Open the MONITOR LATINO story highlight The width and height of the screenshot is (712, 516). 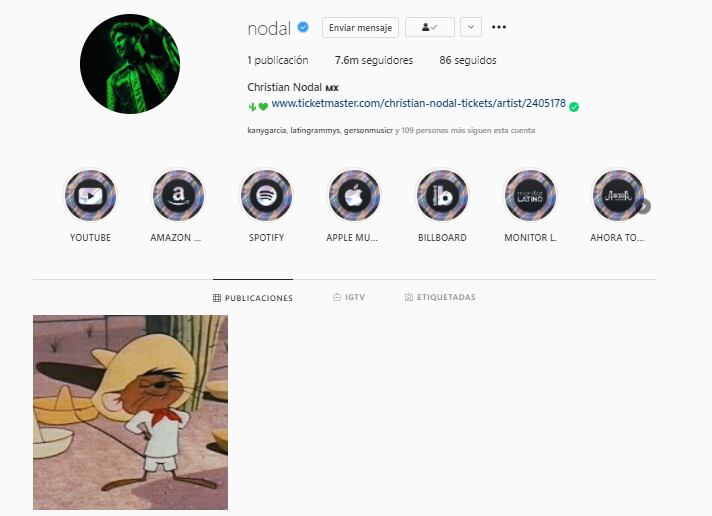tap(530, 196)
